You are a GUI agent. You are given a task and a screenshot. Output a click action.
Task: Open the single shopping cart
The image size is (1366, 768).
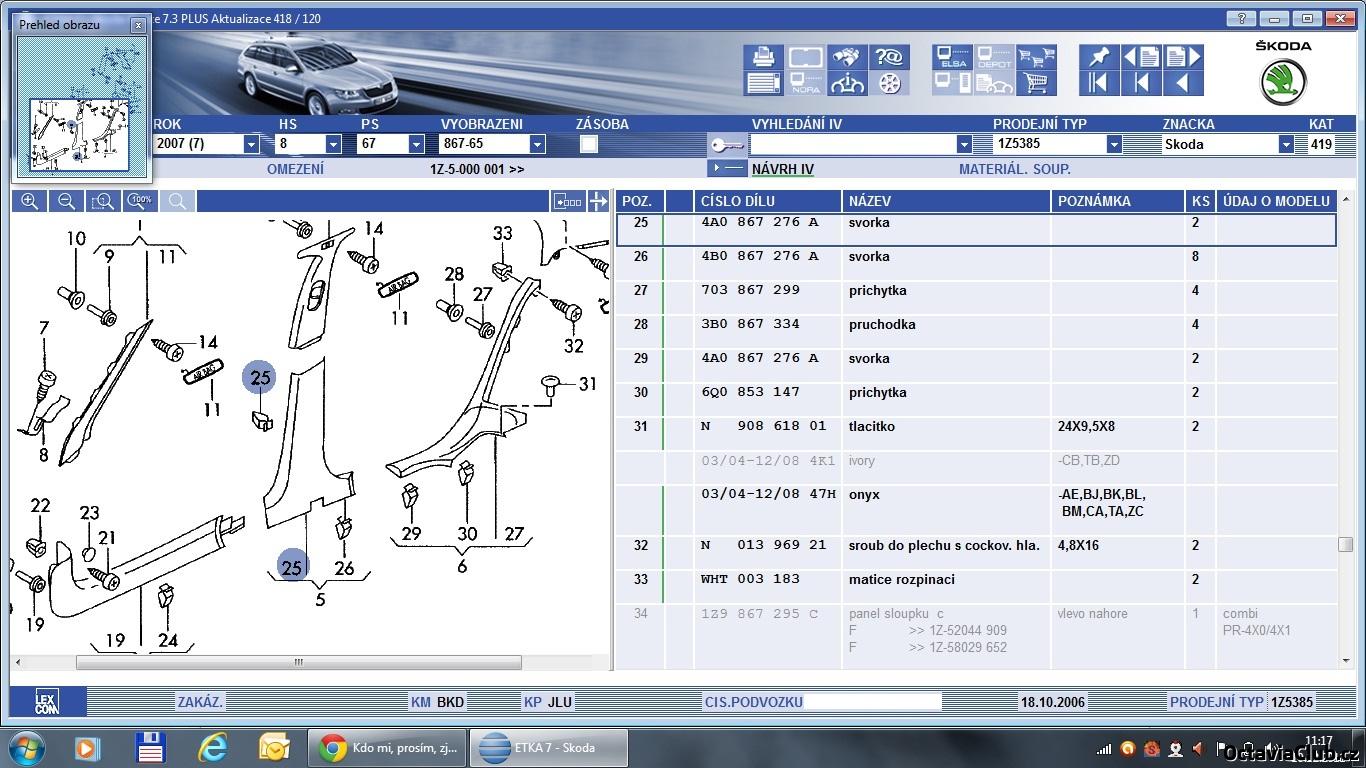(x=1037, y=83)
